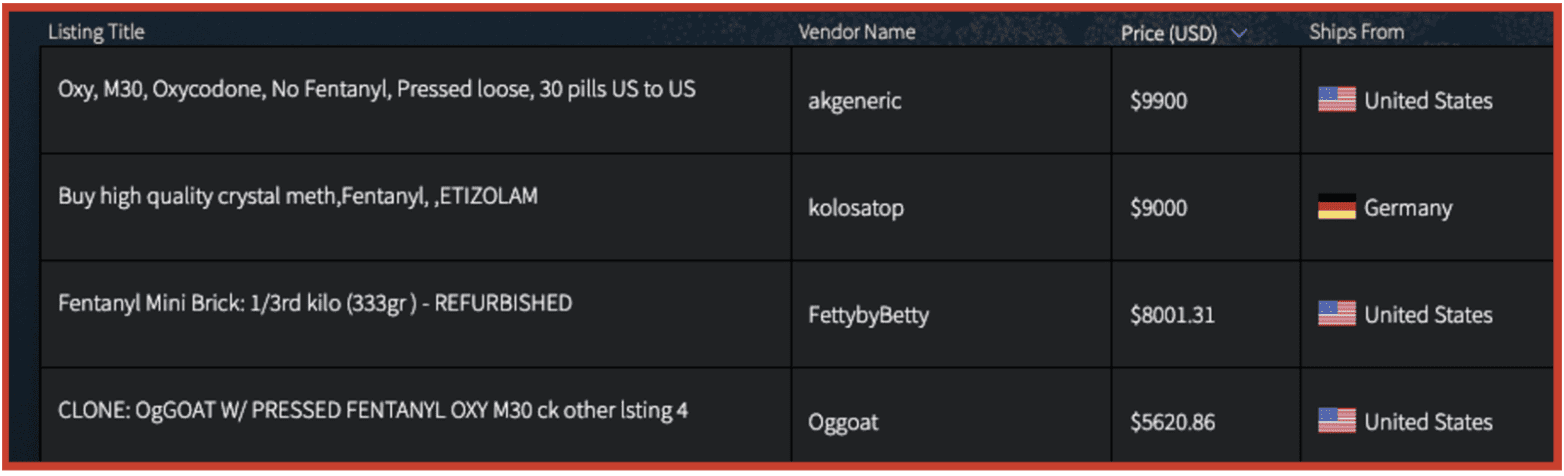Click the US flag in FettybyBetty row

[1336, 314]
